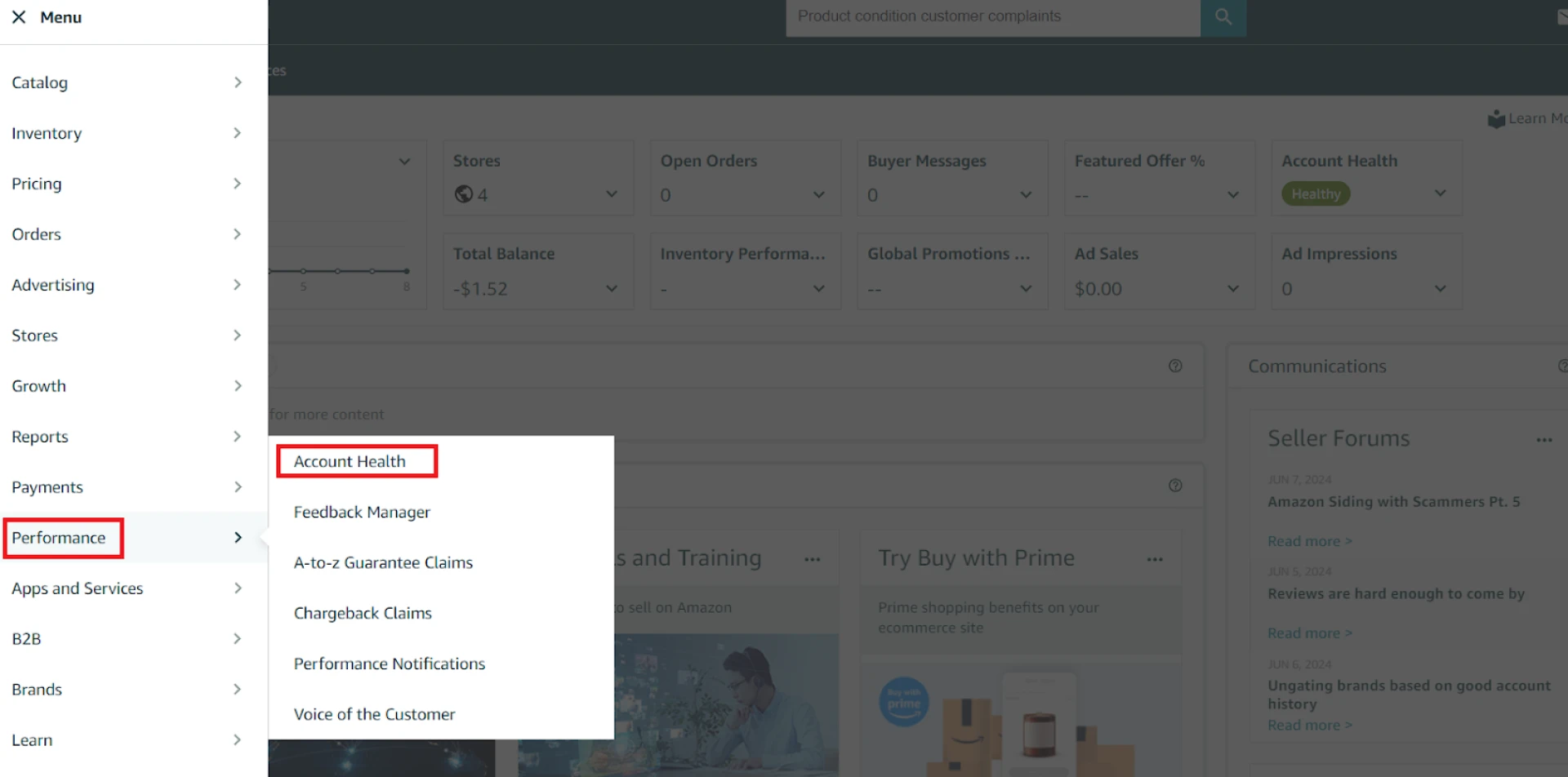Expand the Reports section chevron
The height and width of the screenshot is (777, 1568).
[238, 437]
